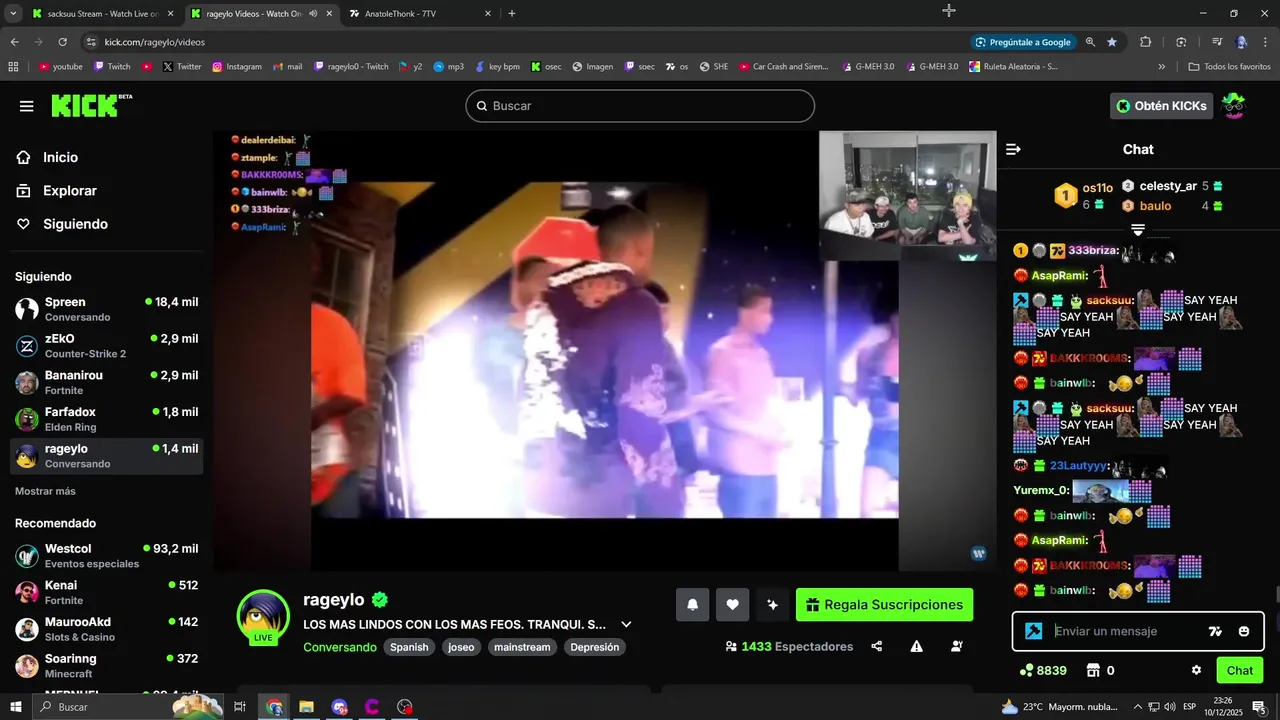Show more bookmarks chevron

tap(1162, 67)
